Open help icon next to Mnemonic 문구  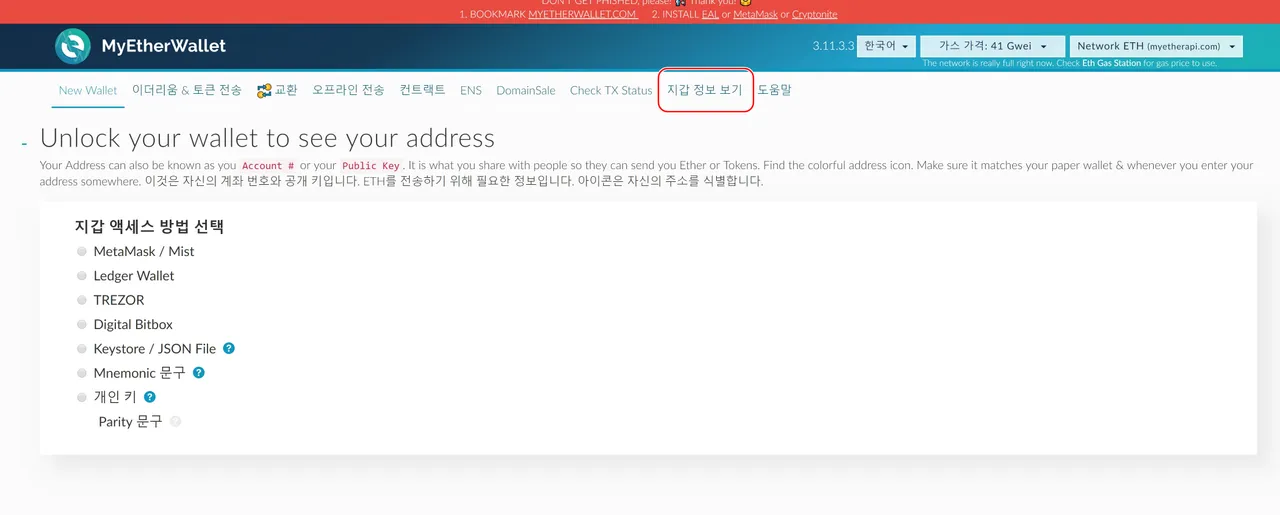[x=198, y=372]
